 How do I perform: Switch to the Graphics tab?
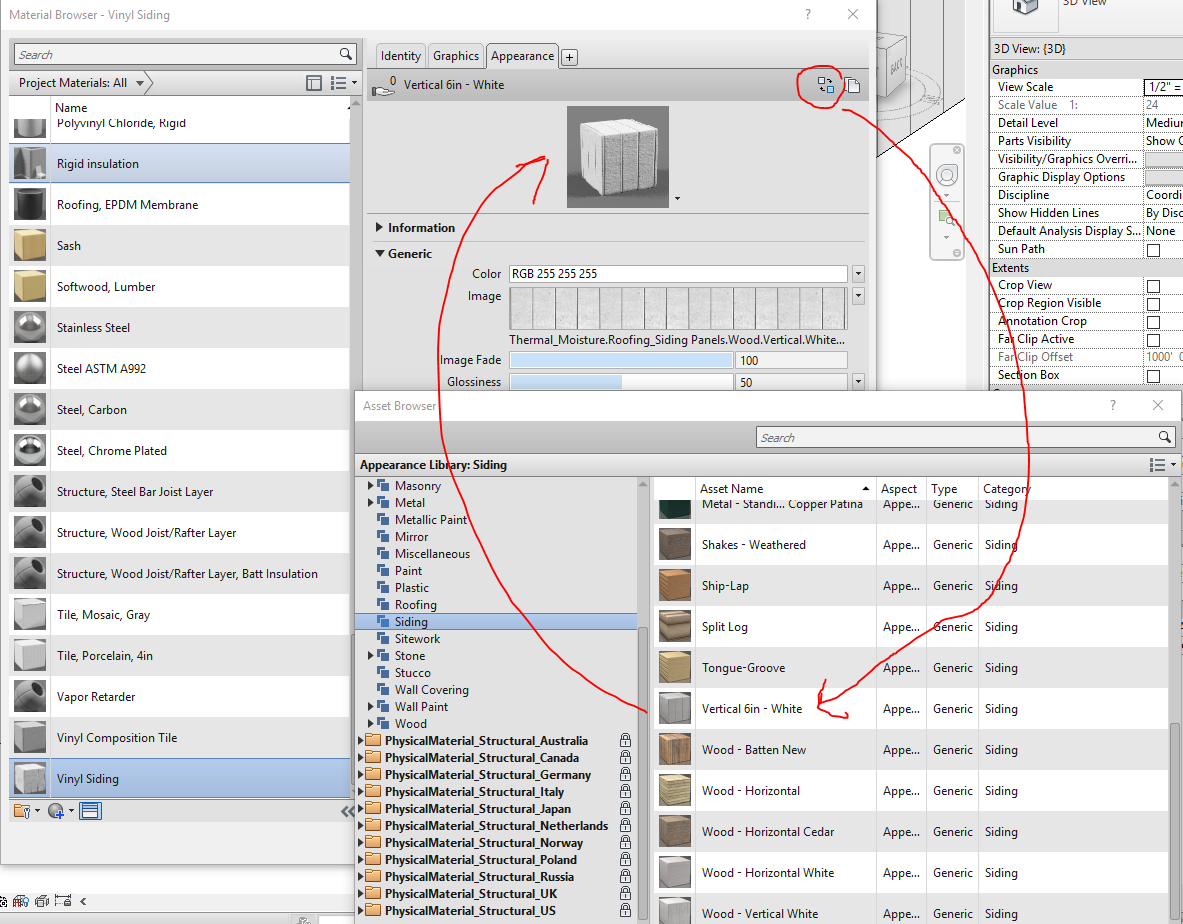456,56
